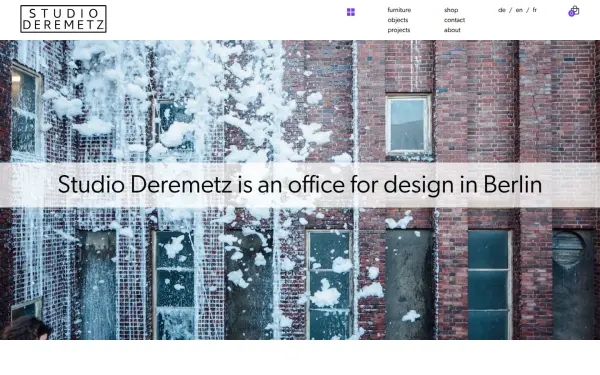Click the 'Studio Deremetz is an office' headline
This screenshot has height=375, width=600.
click(300, 184)
